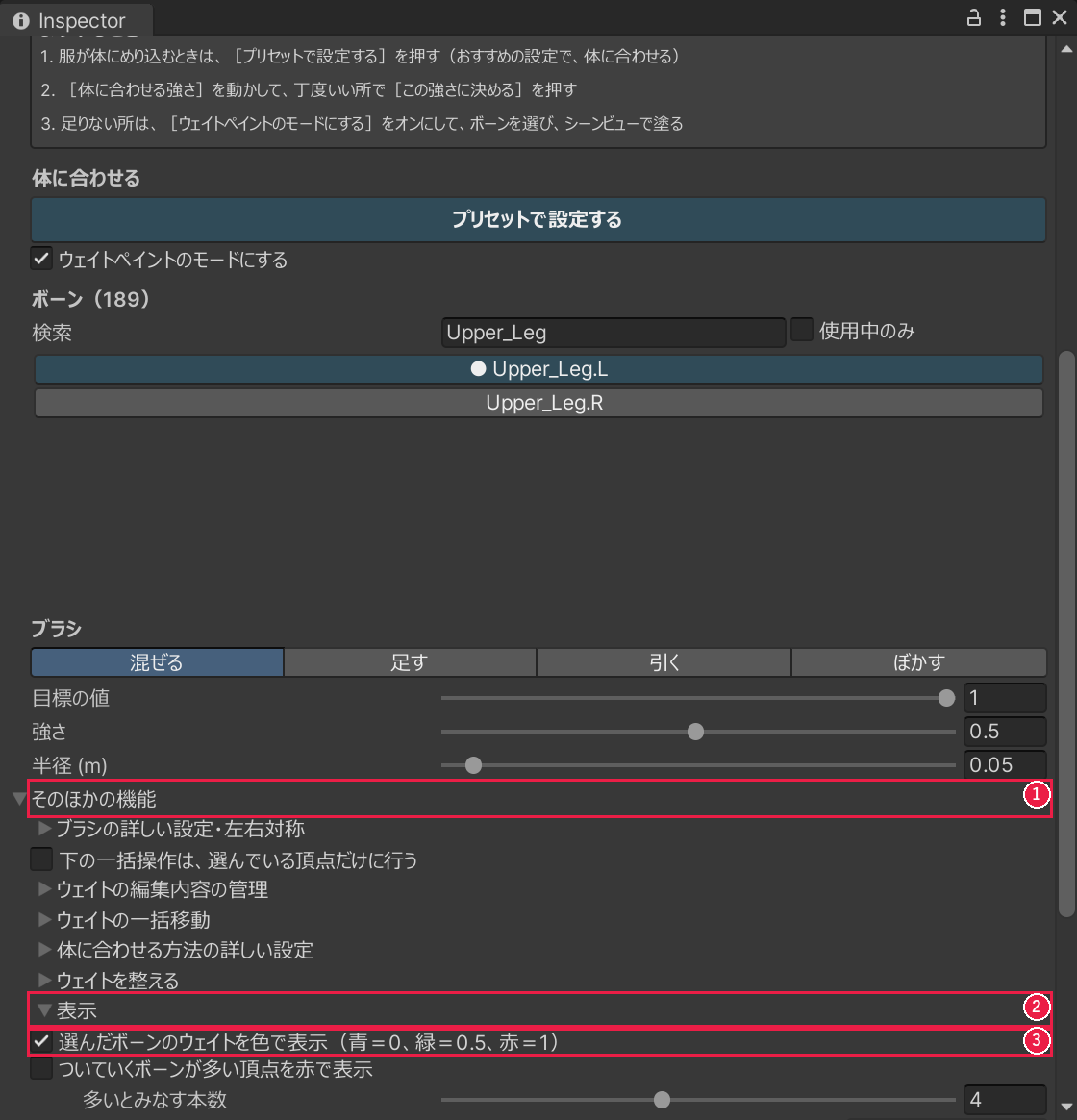Image resolution: width=1077 pixels, height=1120 pixels.
Task: Click instruction line 2 about この強さに決める
Action: [x=308, y=90]
